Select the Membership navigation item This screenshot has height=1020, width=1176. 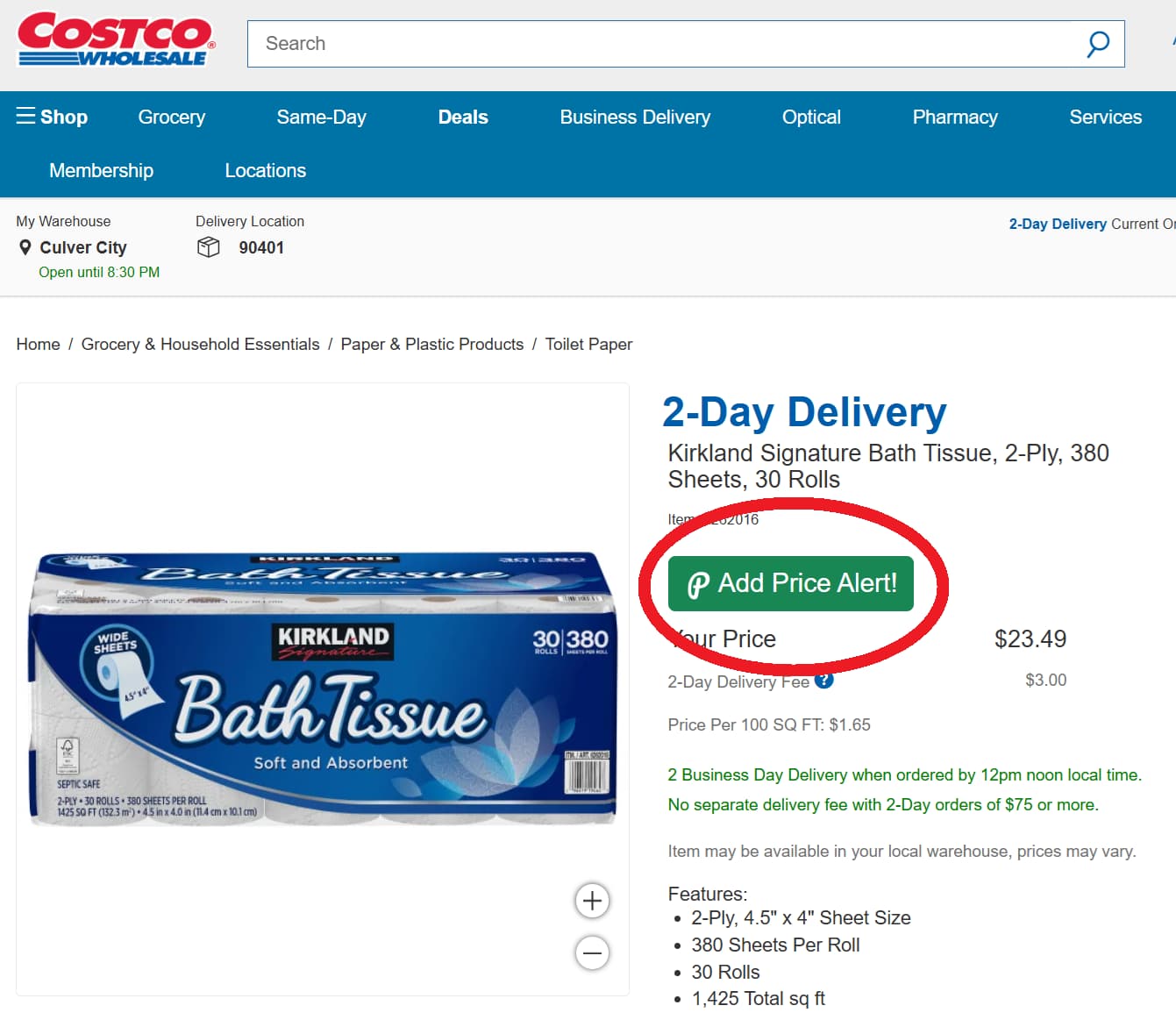tap(101, 170)
